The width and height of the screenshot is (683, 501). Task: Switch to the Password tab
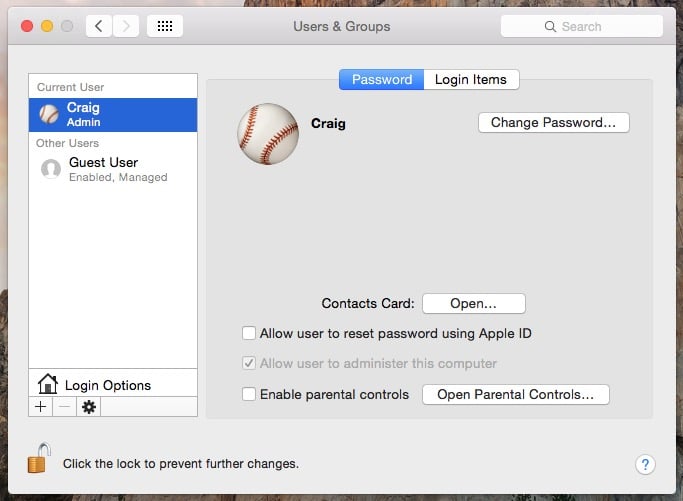click(x=382, y=80)
